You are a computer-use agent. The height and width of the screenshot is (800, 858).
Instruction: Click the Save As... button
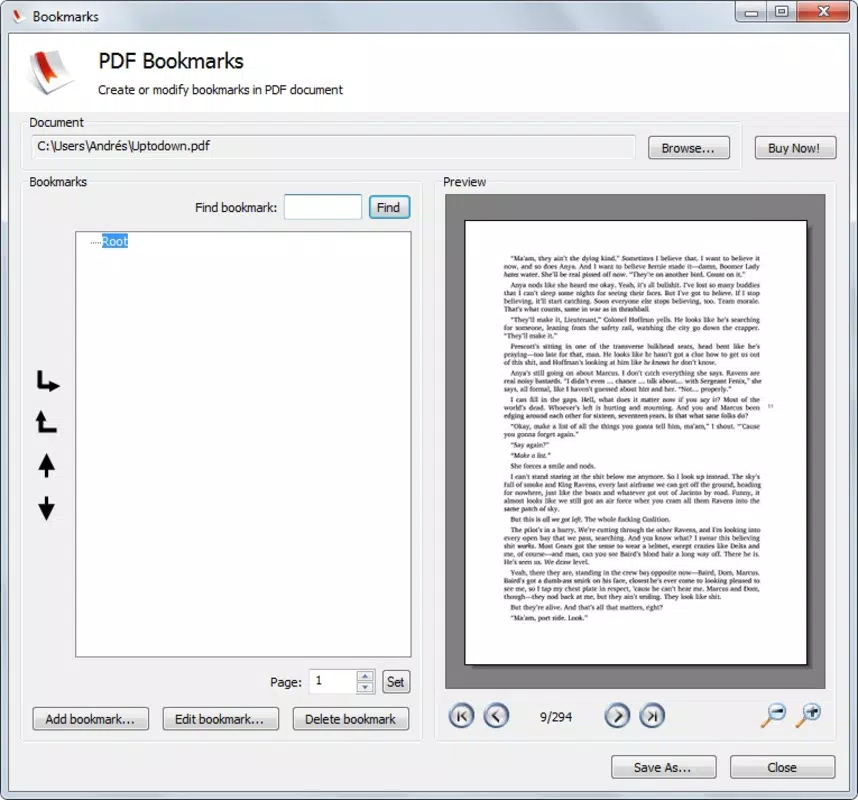tap(663, 767)
